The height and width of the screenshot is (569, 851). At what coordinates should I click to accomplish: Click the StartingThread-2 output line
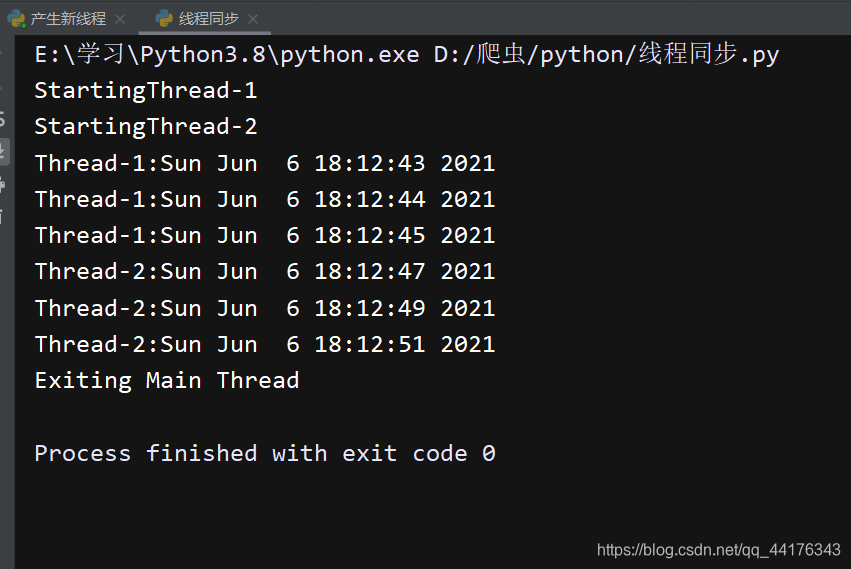[145, 127]
